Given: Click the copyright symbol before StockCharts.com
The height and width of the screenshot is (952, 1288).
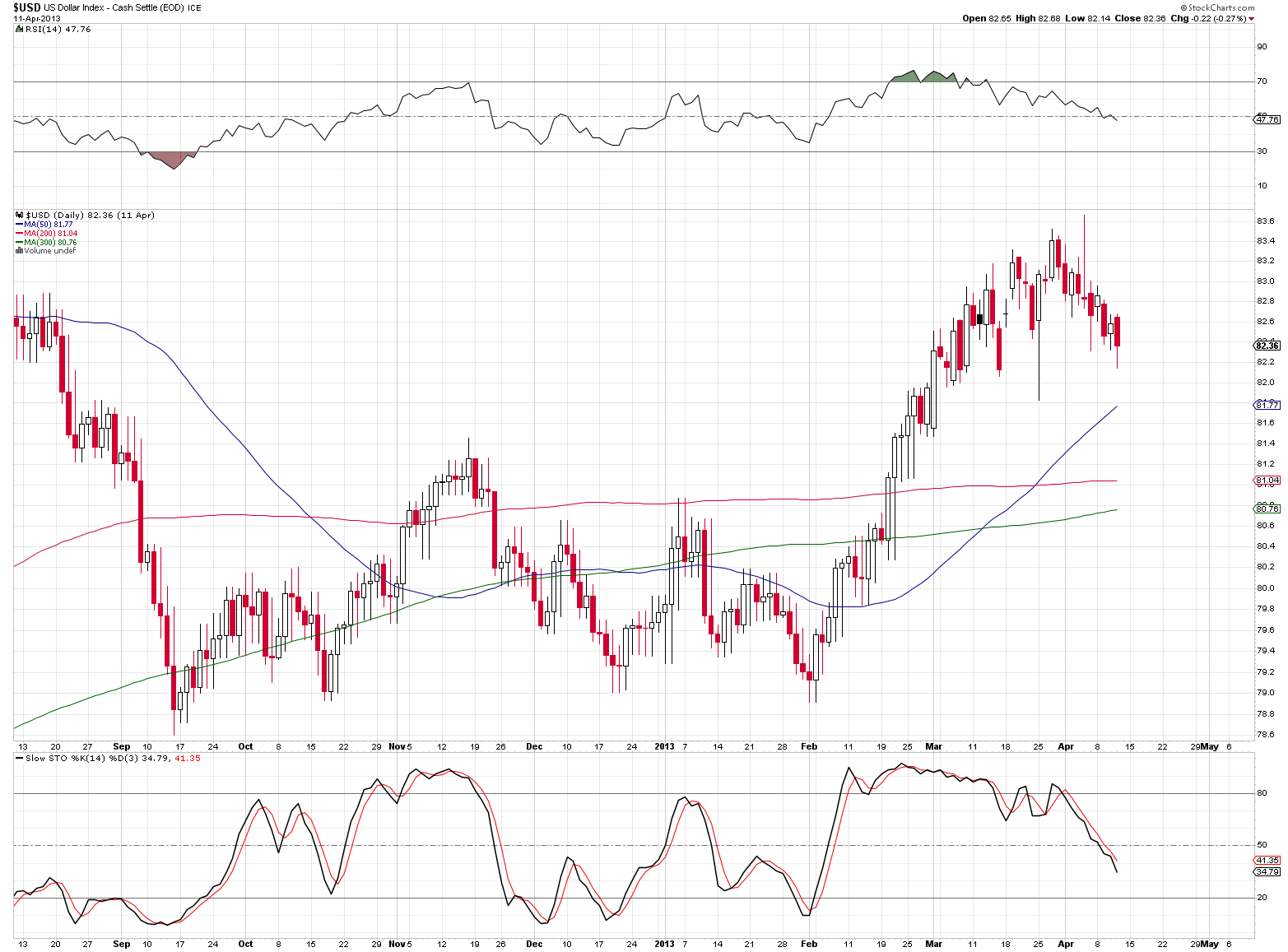Looking at the screenshot, I should tap(1183, 7).
